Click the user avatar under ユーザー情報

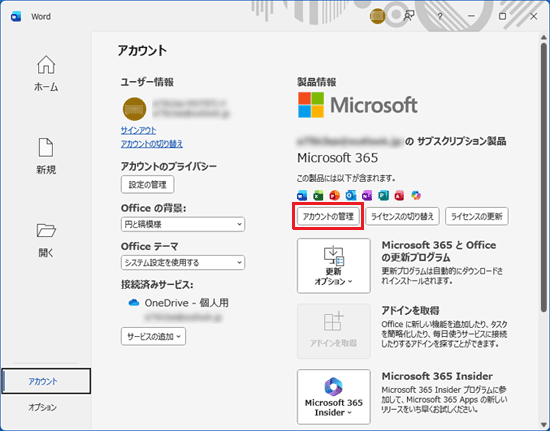point(134,109)
